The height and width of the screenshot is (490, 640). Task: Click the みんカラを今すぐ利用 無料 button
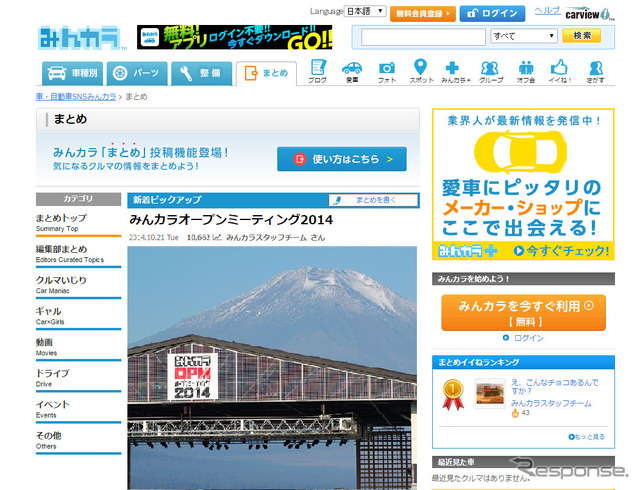[523, 313]
